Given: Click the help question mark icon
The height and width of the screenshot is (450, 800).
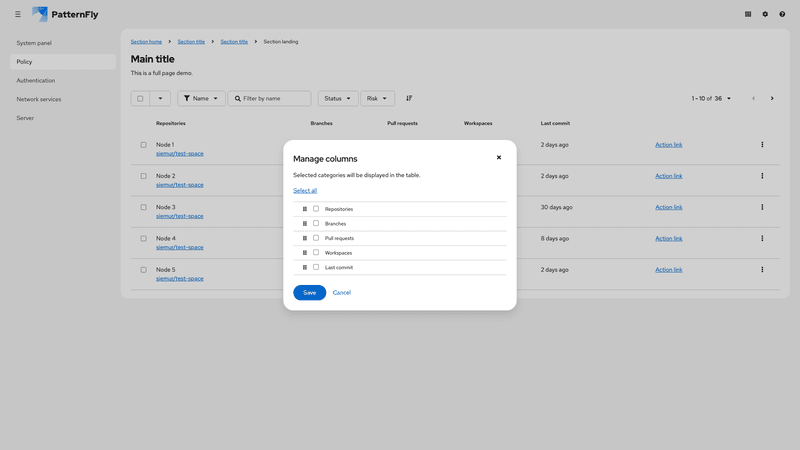Looking at the screenshot, I should pos(782,14).
